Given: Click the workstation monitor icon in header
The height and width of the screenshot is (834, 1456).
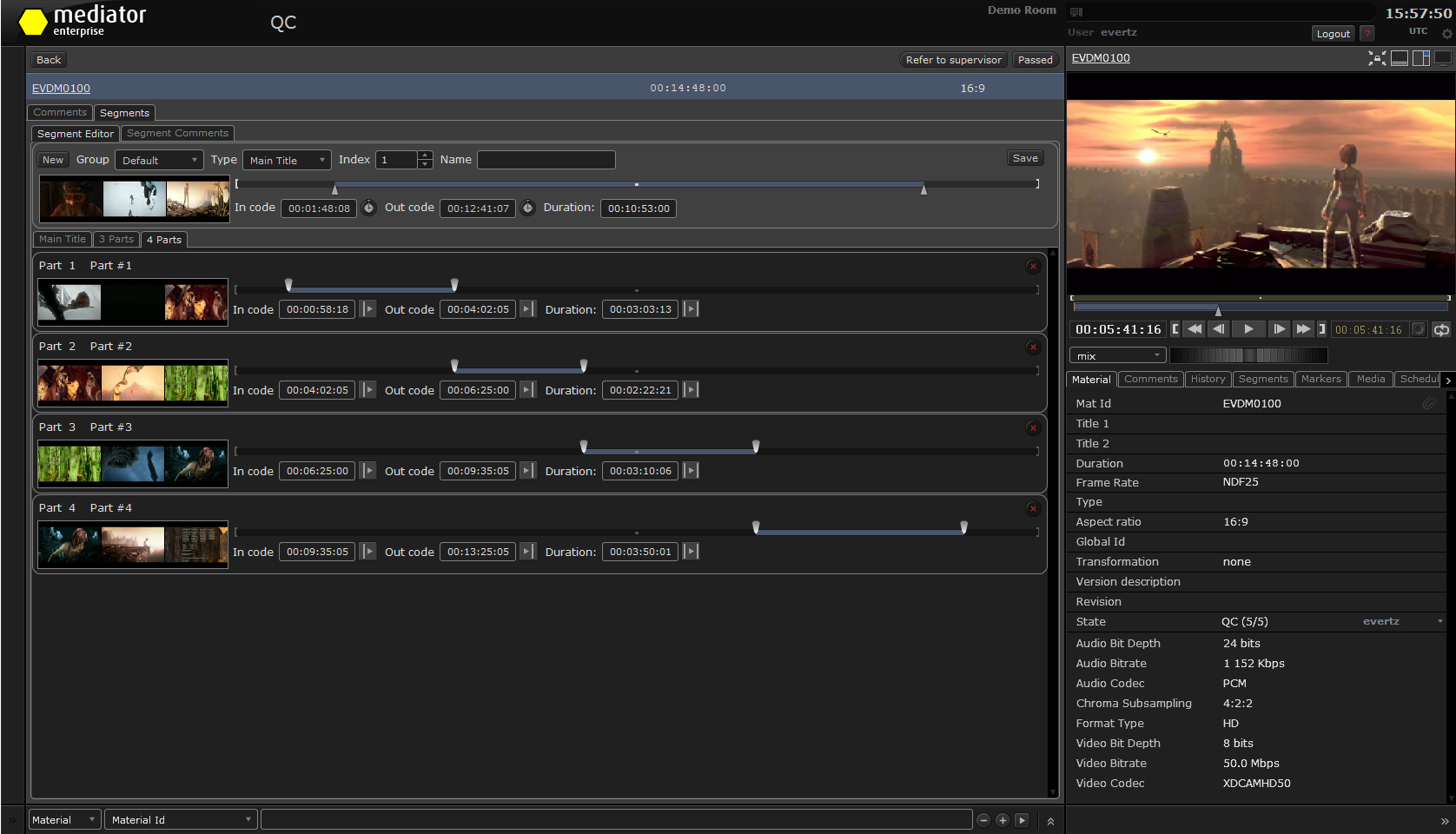Looking at the screenshot, I should pos(1076,12).
